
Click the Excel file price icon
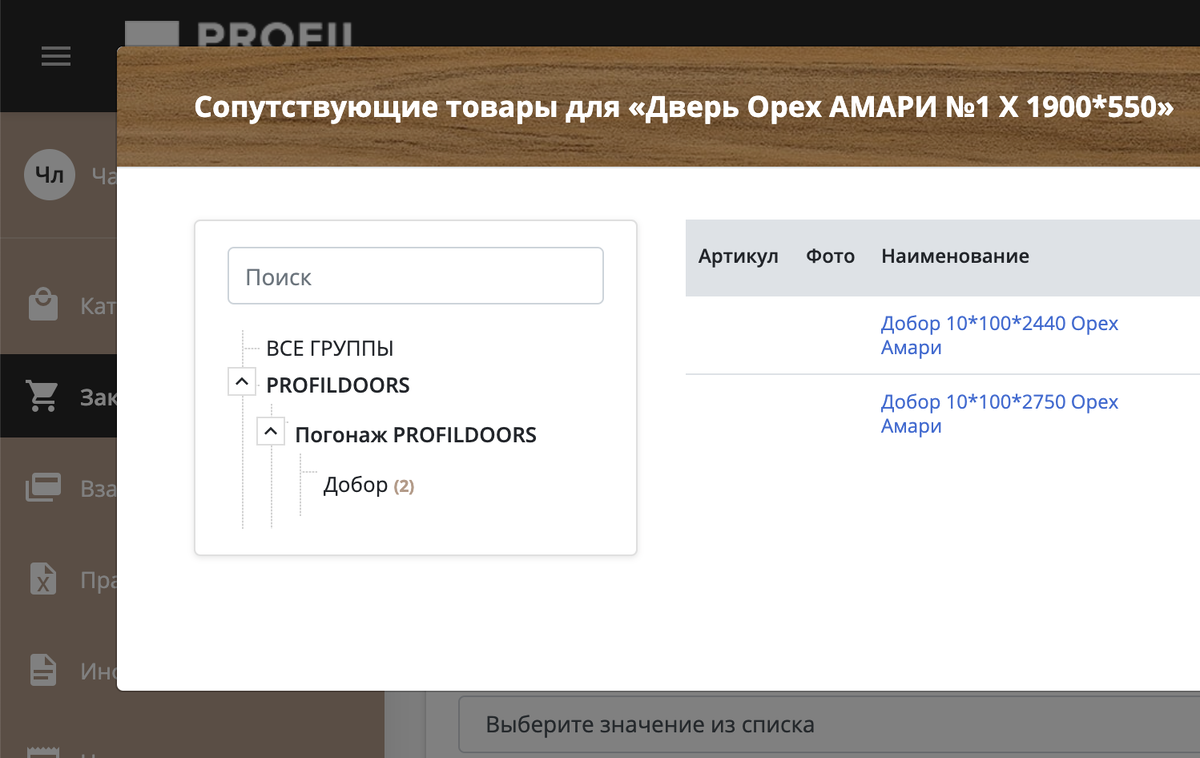[43, 579]
